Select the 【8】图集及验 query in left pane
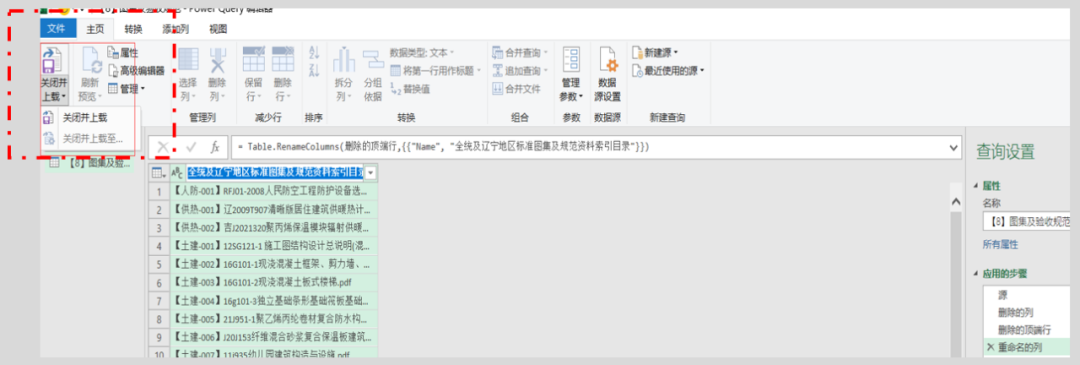The image size is (1080, 365). tap(92, 164)
